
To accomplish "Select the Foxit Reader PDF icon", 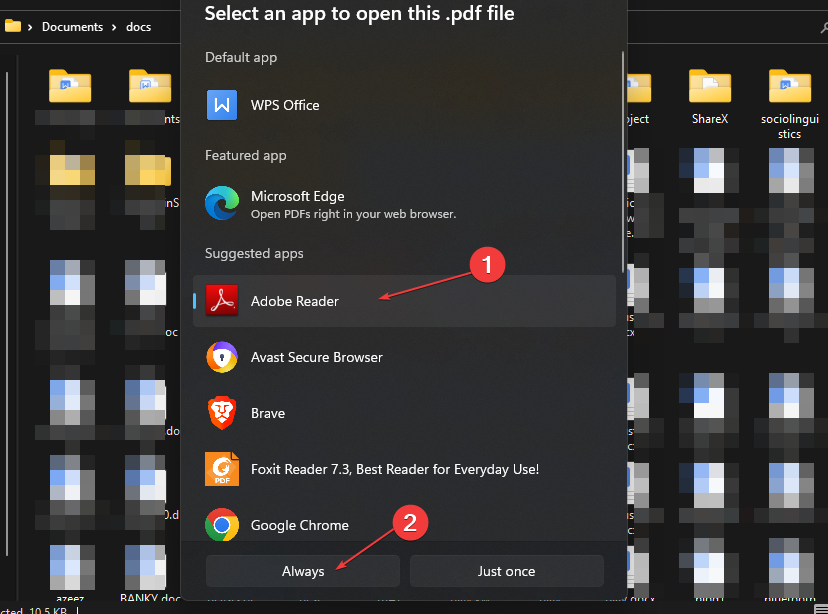I will coord(222,469).
